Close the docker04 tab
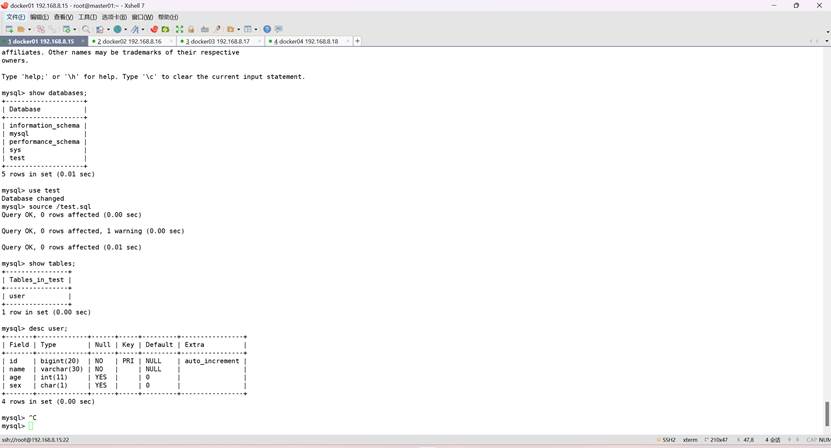 [x=348, y=41]
